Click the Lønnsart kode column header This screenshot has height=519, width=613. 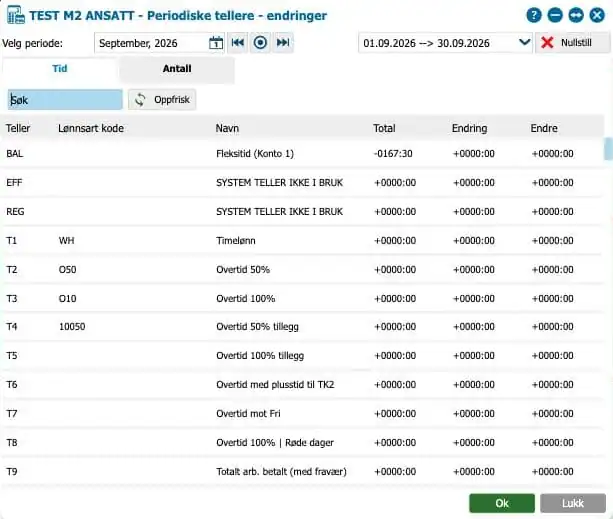click(91, 128)
